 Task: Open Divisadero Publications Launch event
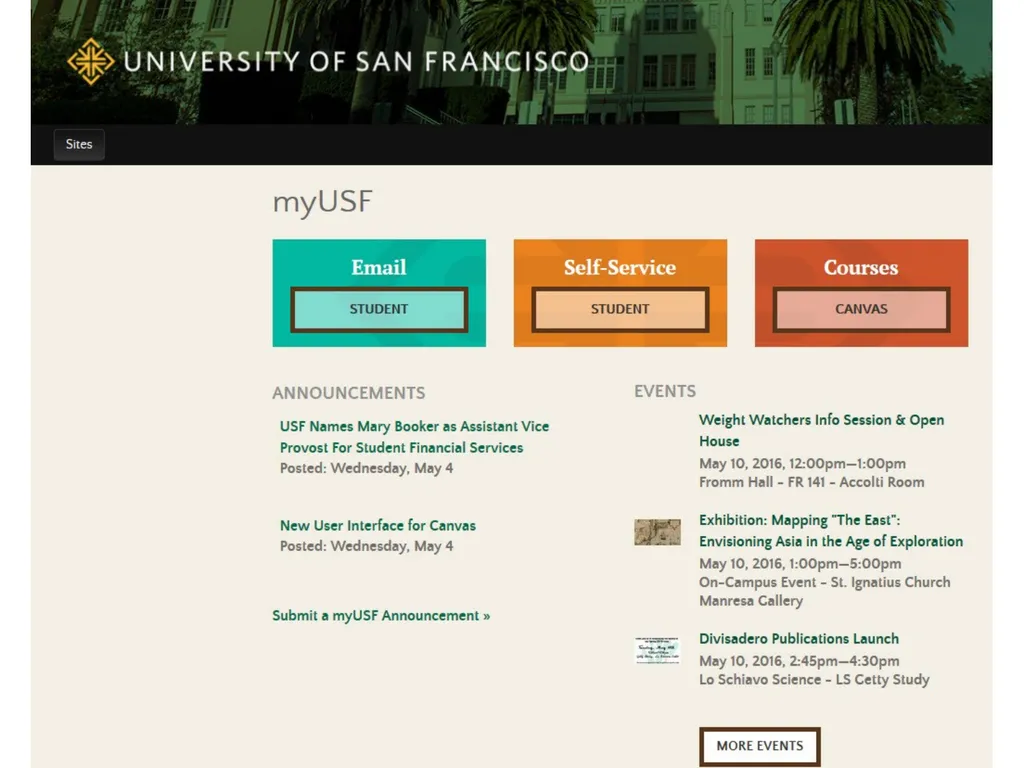coord(799,639)
